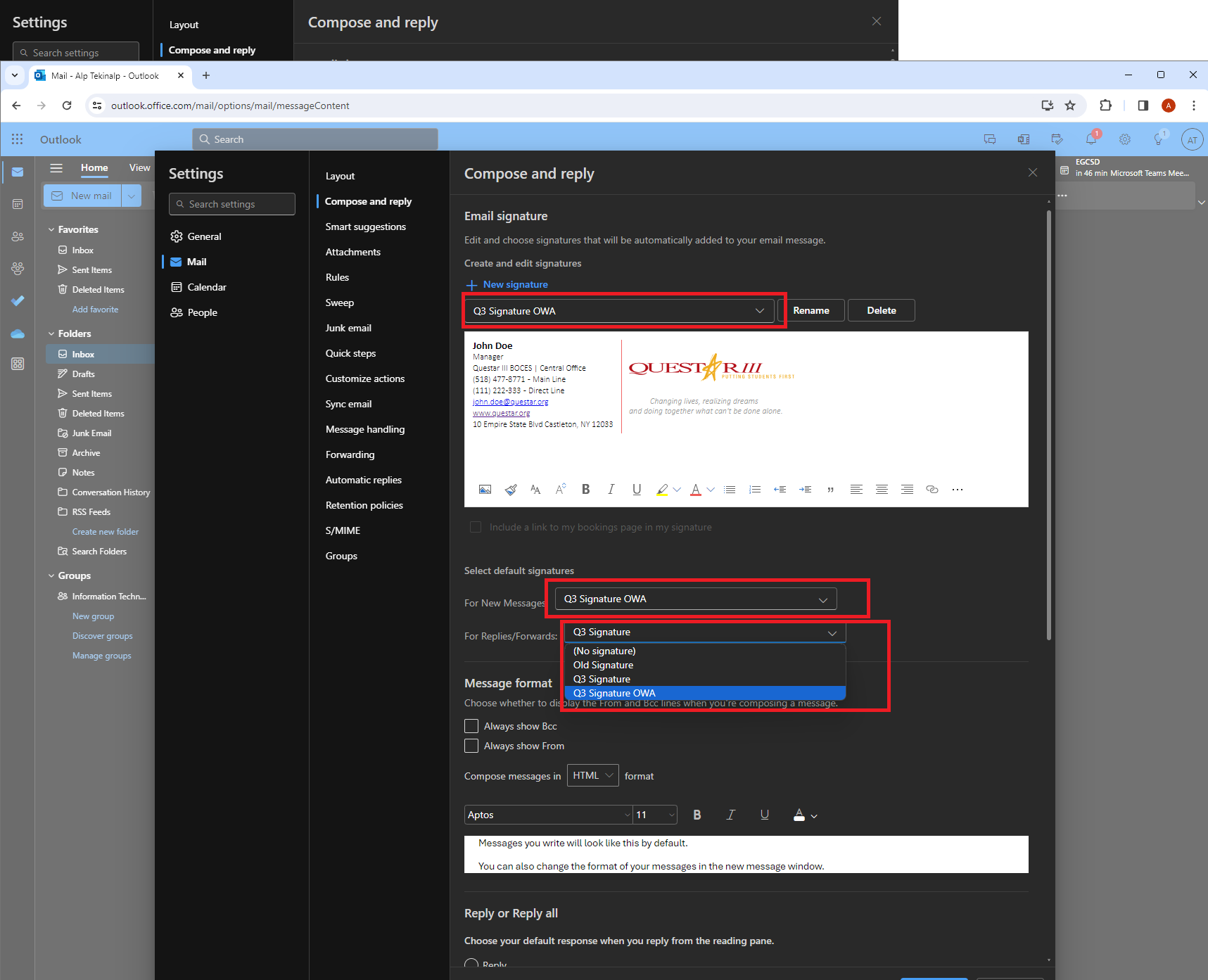Click New signature link
The width and height of the screenshot is (1208, 980).
click(507, 284)
